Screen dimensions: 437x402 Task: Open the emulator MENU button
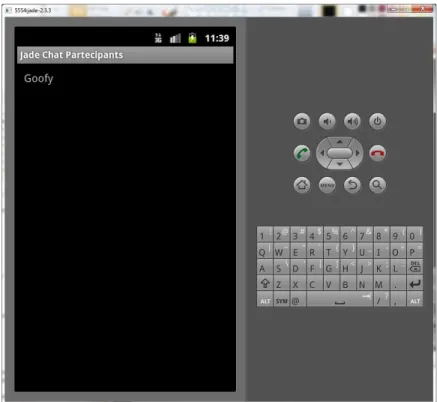pos(327,185)
